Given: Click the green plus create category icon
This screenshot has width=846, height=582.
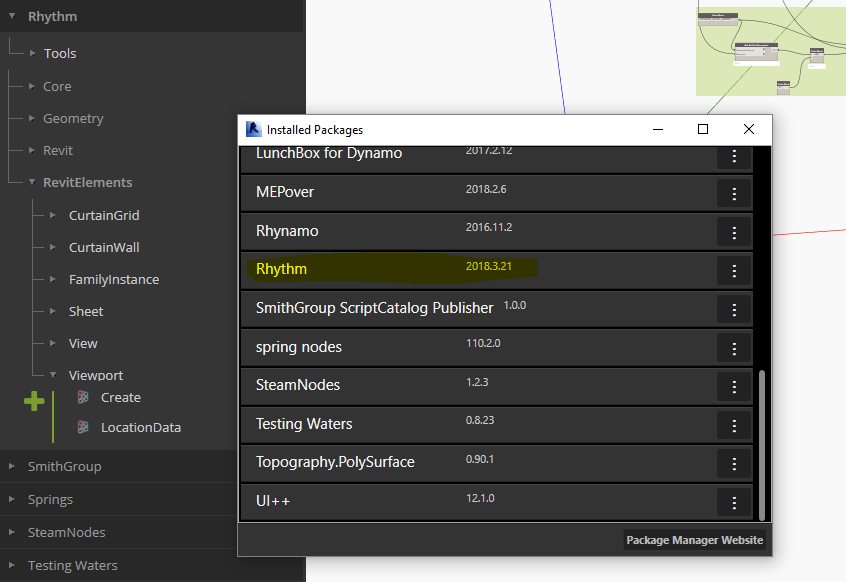Looking at the screenshot, I should pyautogui.click(x=34, y=401).
